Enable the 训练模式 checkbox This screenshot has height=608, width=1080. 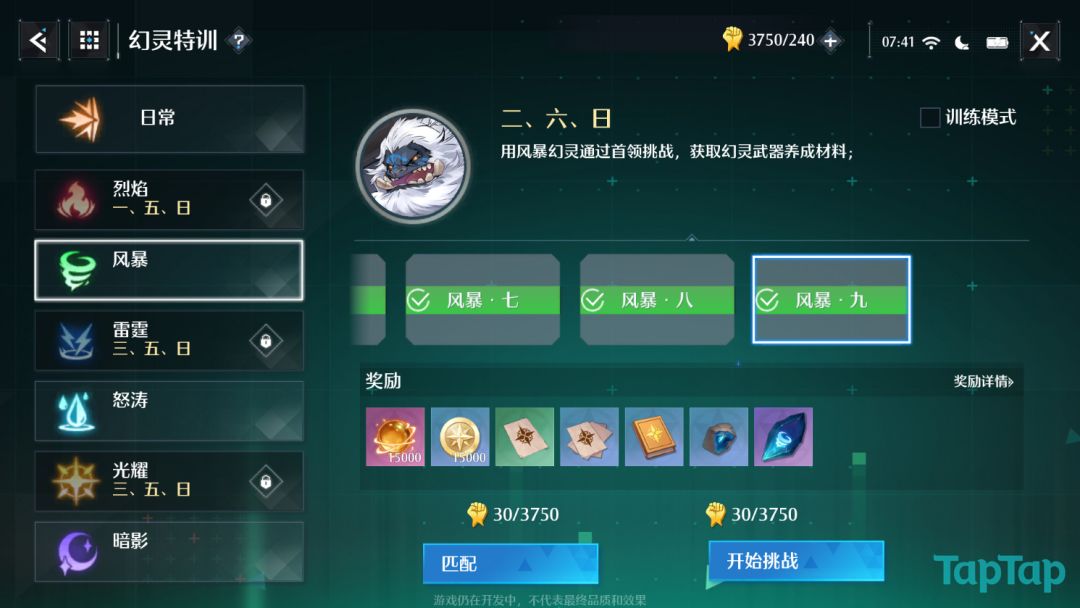click(x=930, y=117)
